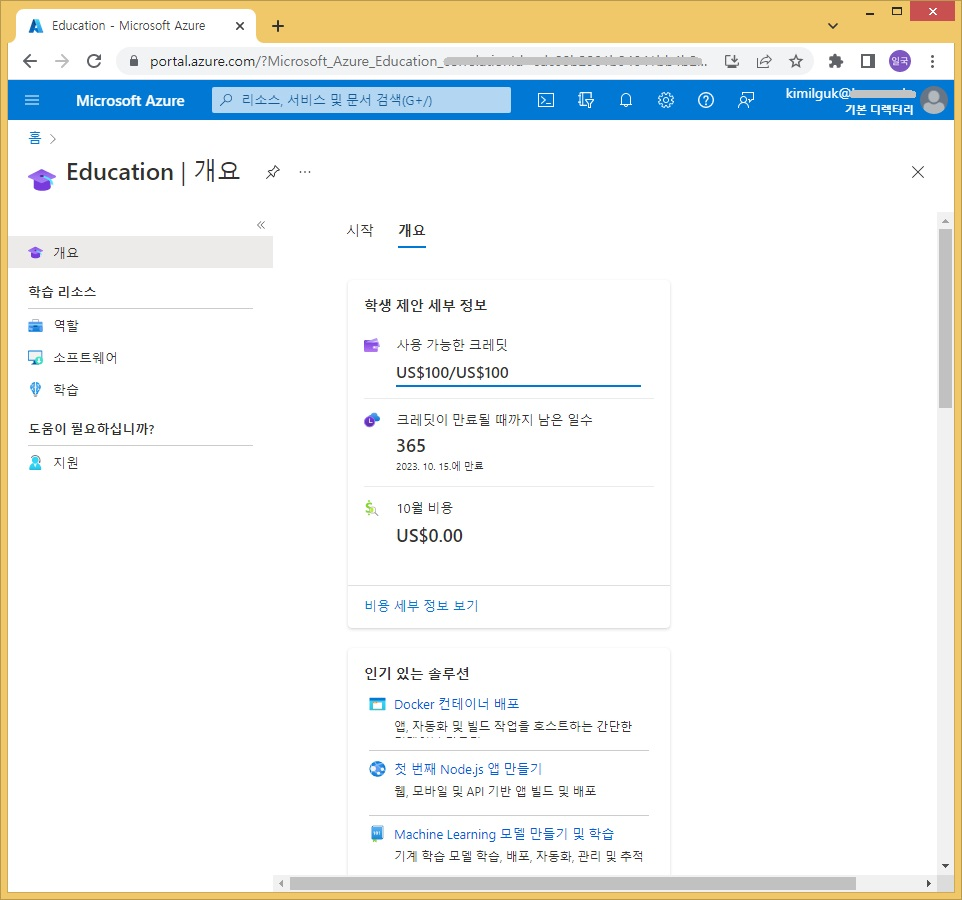This screenshot has height=900, width=962.
Task: Open more options ellipsis next to title
Action: coord(305,172)
